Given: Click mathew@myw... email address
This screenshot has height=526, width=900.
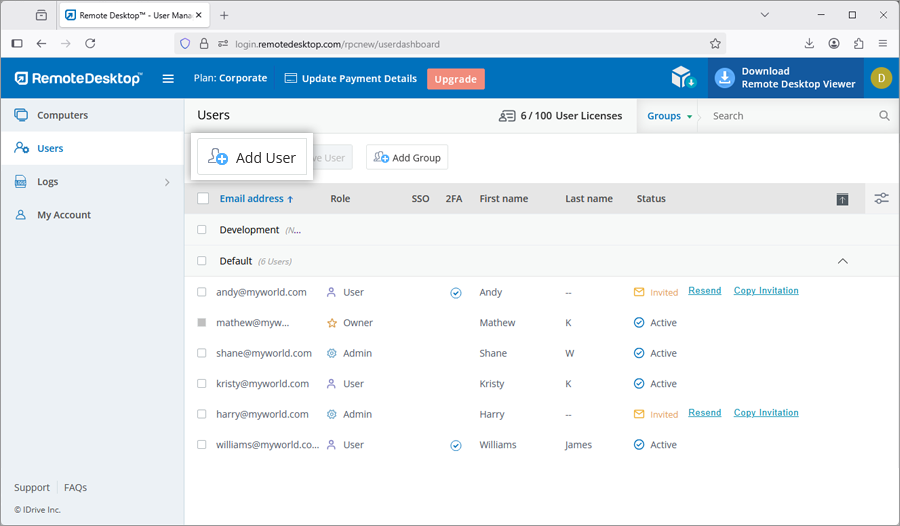Looking at the screenshot, I should [253, 323].
